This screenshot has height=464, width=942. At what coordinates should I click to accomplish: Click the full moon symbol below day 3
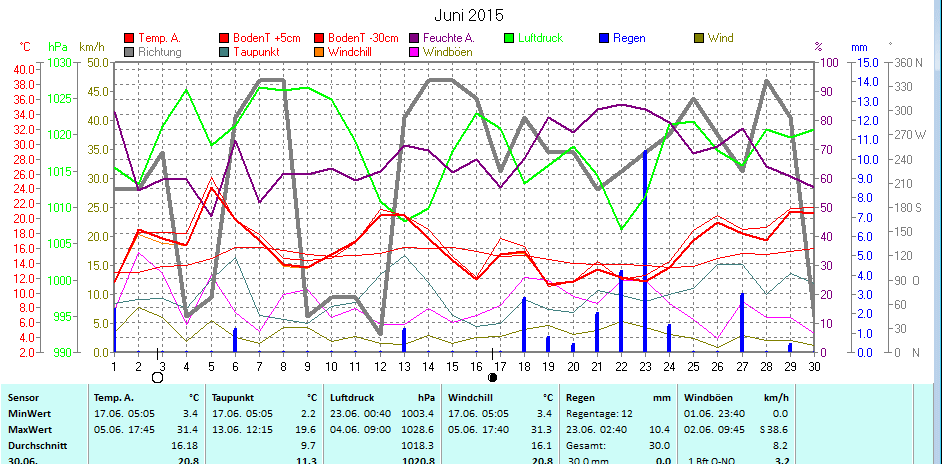point(157,377)
